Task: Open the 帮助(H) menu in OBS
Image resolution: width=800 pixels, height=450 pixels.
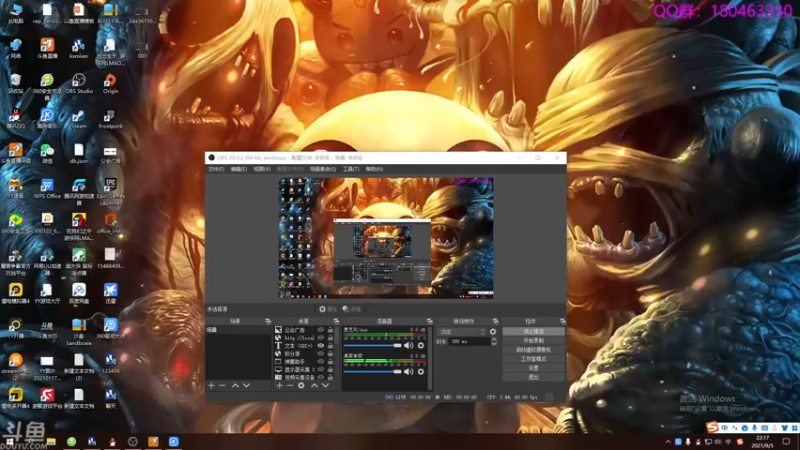Action: click(374, 169)
